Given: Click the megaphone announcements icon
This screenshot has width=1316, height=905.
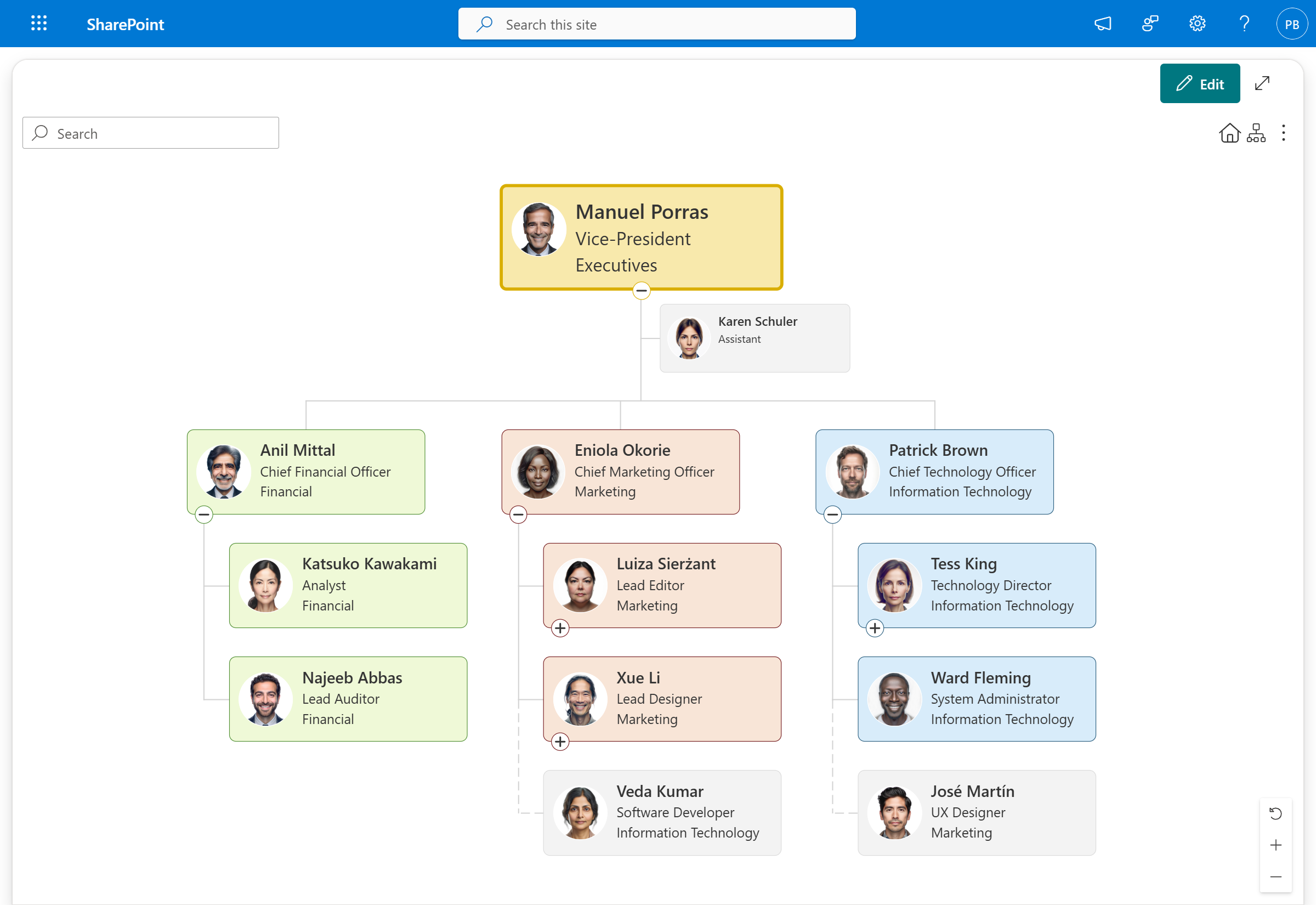Looking at the screenshot, I should [x=1102, y=24].
